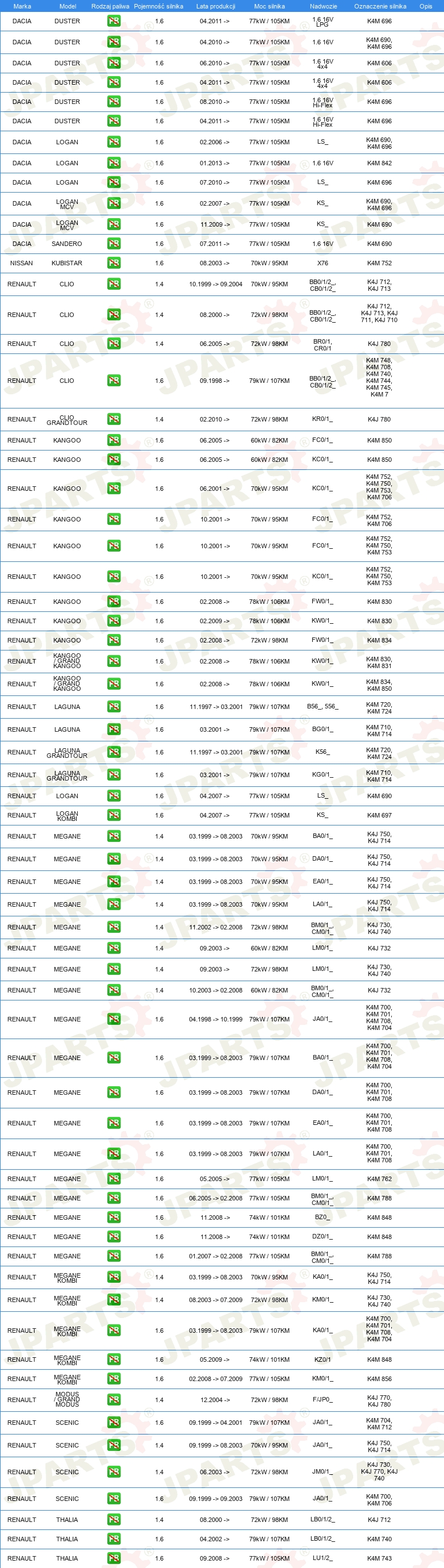This screenshot has width=444, height=1568.
Task: Click the fuel icon in the THALIA K4M 740 row
Action: tap(114, 1540)
